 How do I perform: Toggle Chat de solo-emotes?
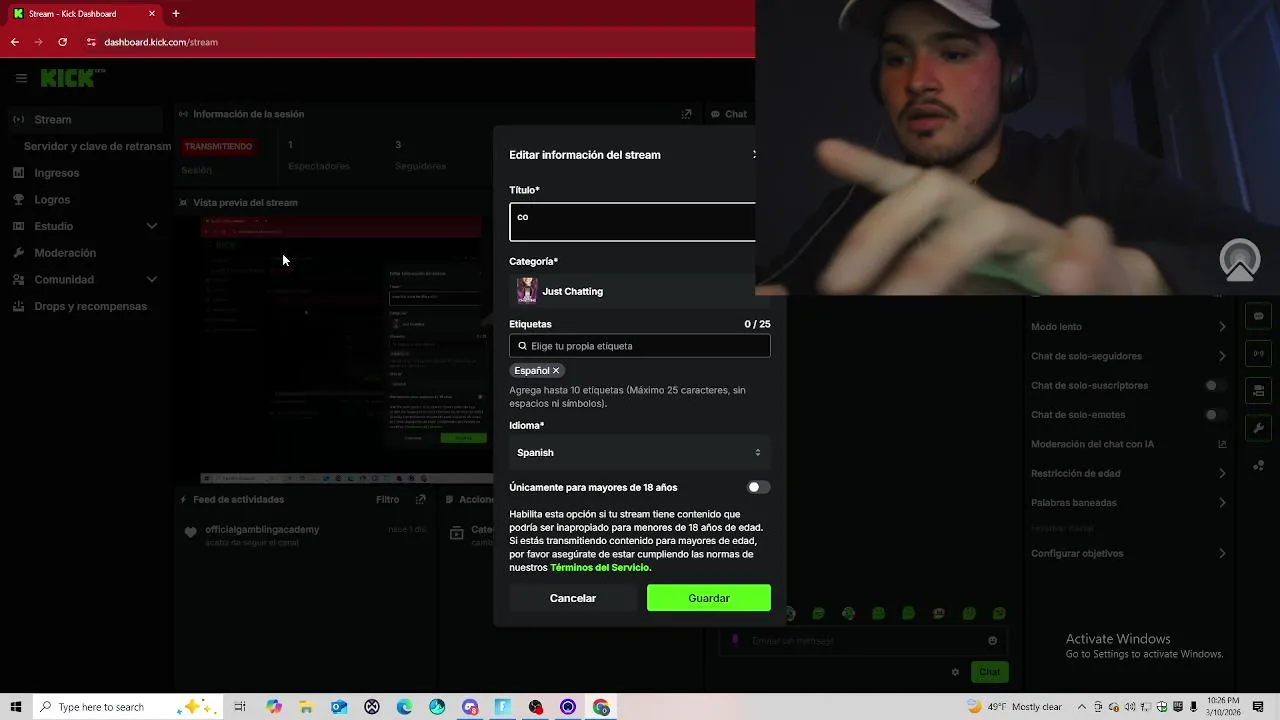(x=1215, y=415)
